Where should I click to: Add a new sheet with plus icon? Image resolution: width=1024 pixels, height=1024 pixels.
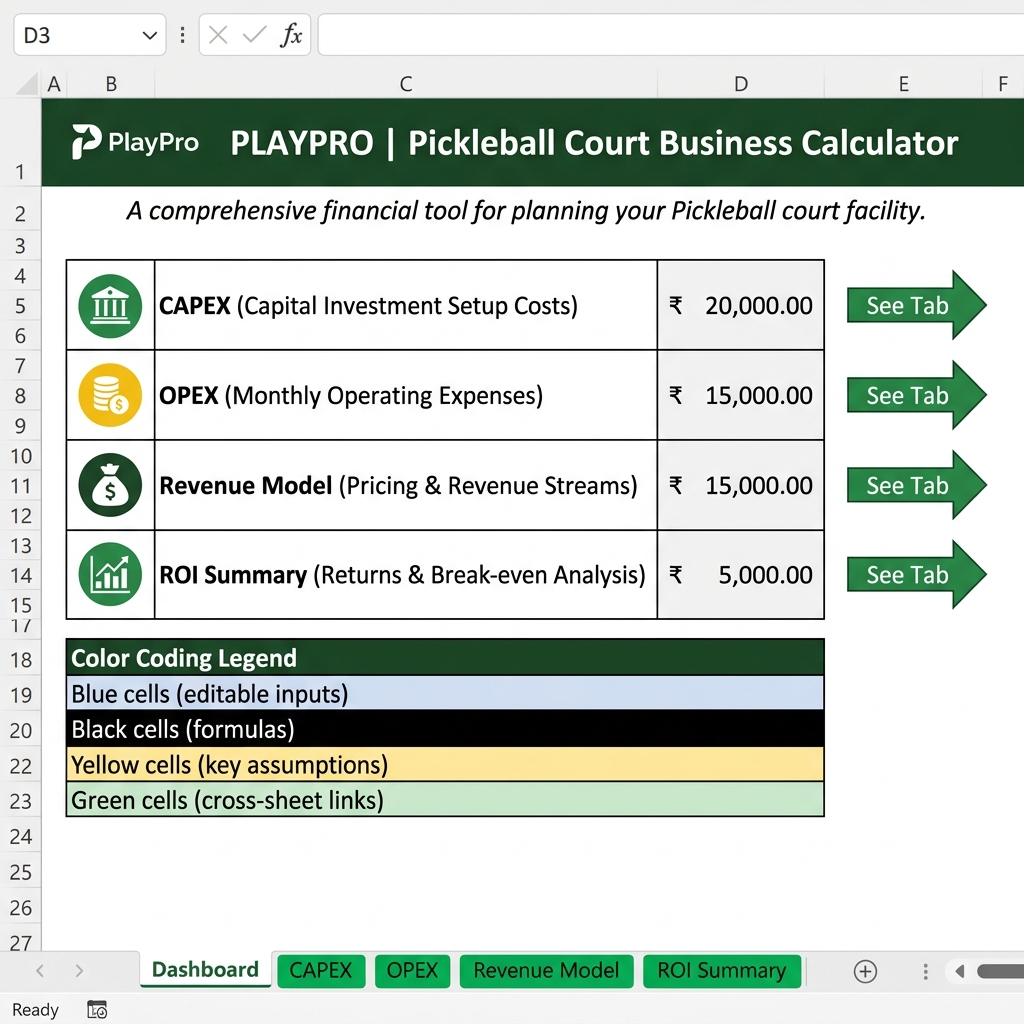click(x=865, y=971)
